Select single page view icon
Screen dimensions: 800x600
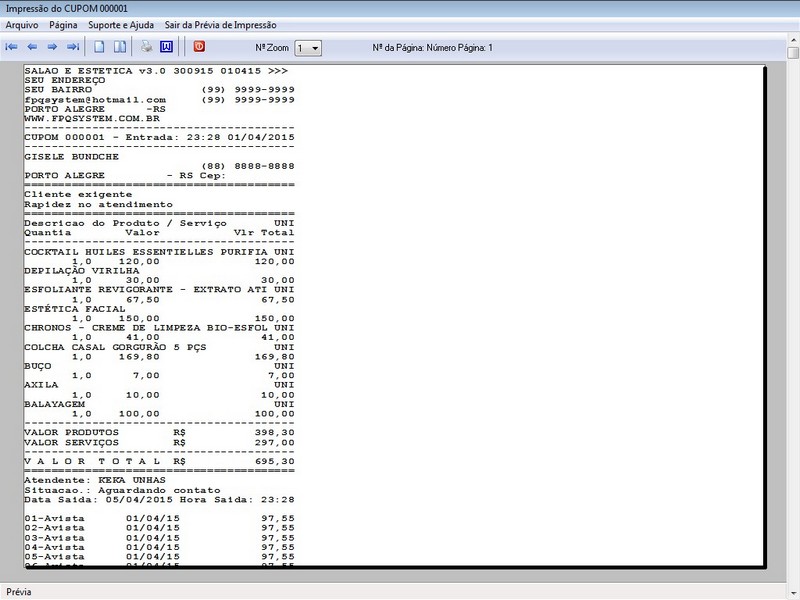pos(99,47)
